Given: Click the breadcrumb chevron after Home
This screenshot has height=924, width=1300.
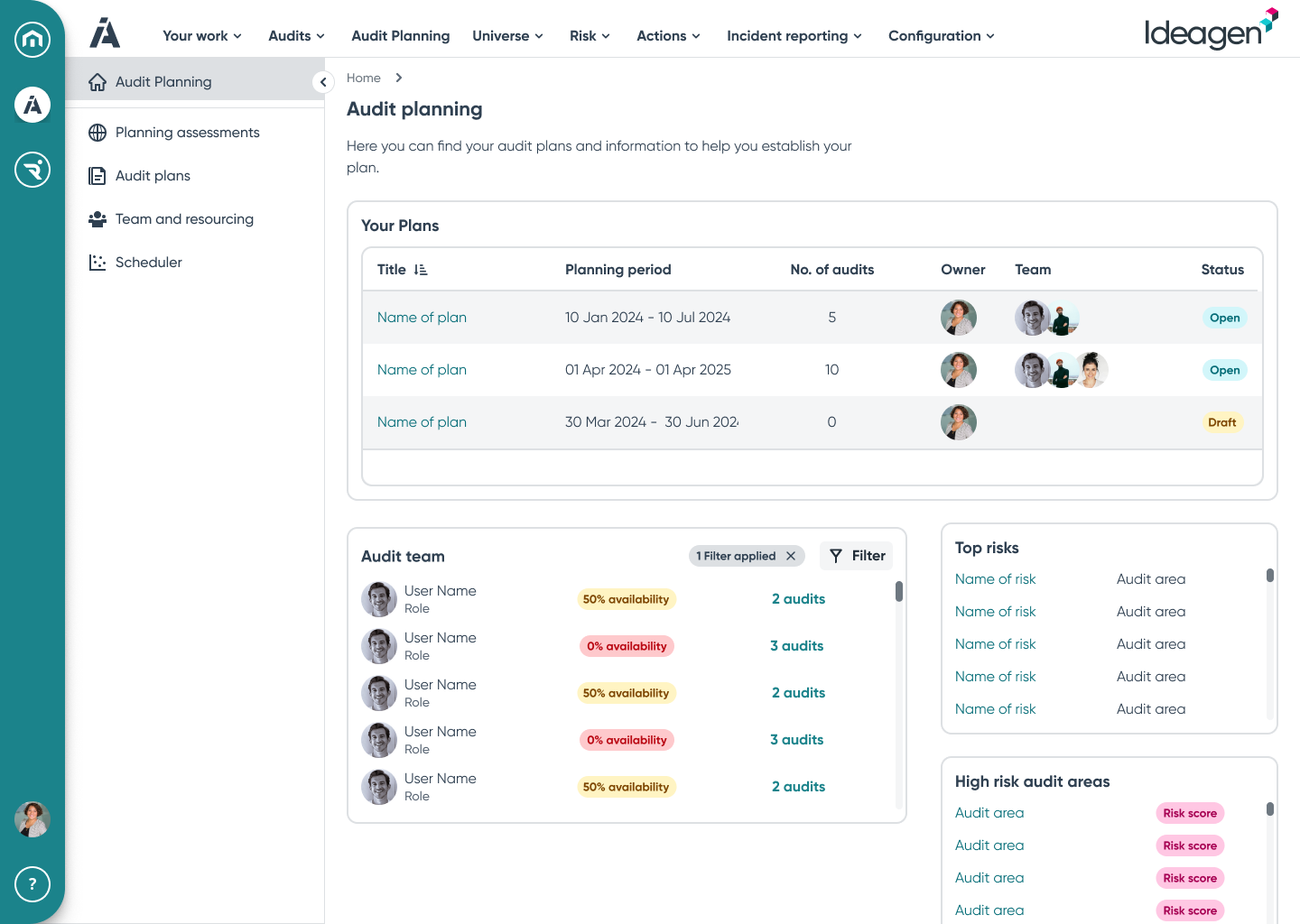Looking at the screenshot, I should [398, 78].
